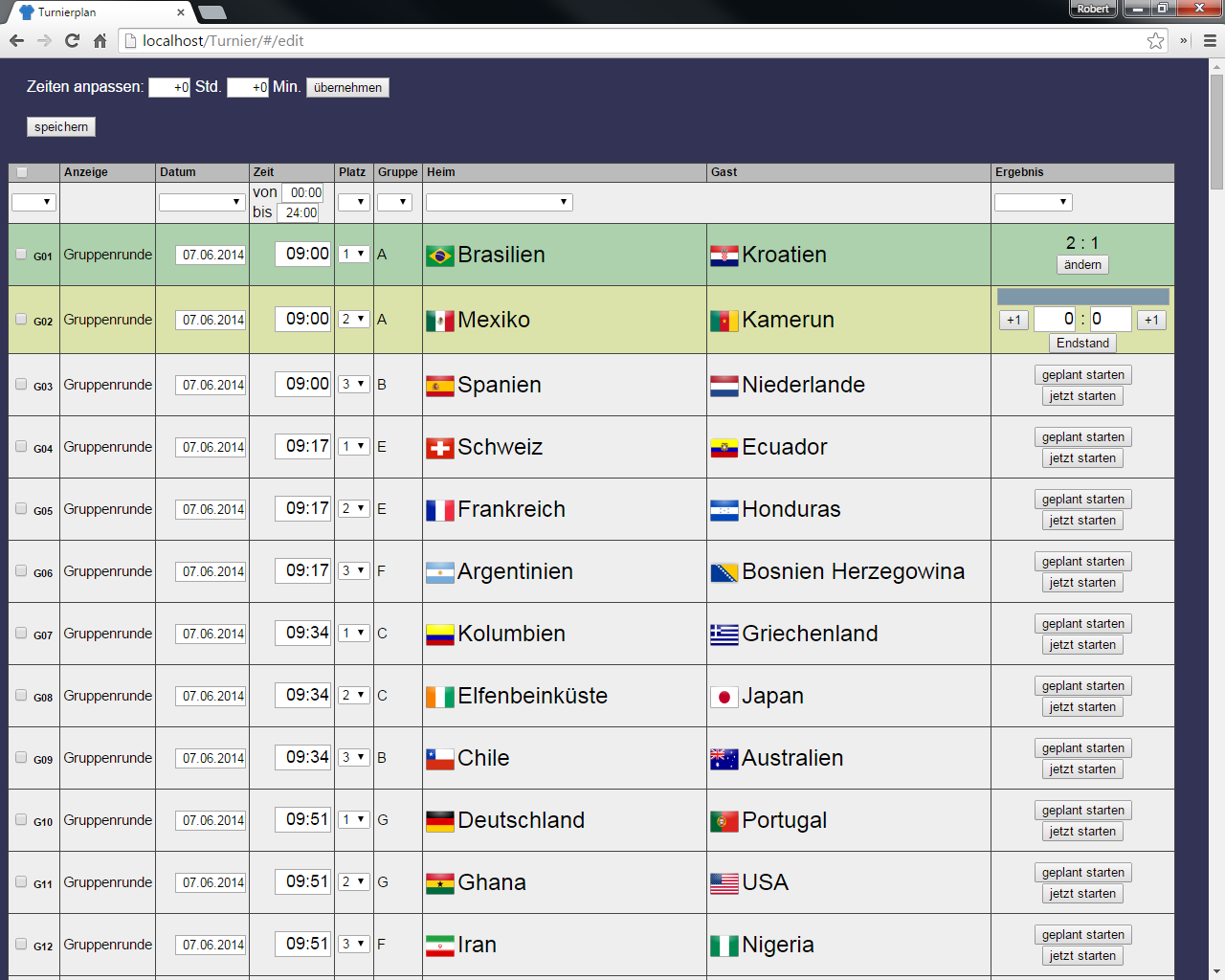Open Chrome hamburger menu

click(1210, 40)
